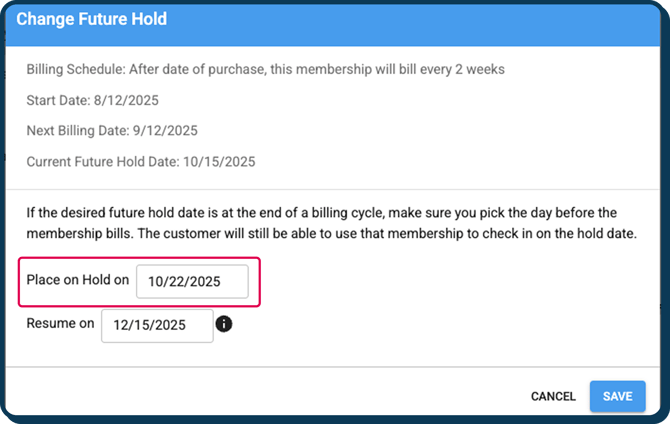Click the Resume on label

point(60,324)
